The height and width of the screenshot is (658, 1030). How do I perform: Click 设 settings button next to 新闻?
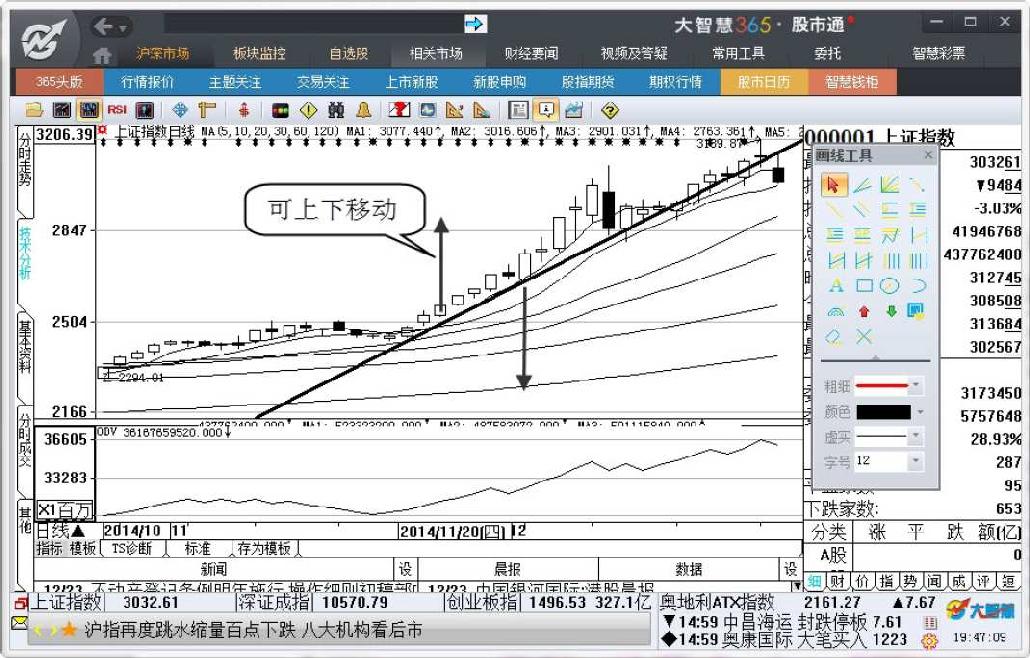coord(405,569)
